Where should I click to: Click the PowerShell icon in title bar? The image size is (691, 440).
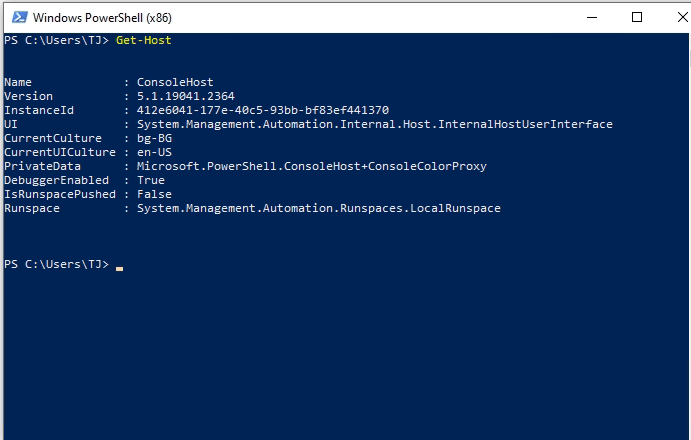click(19, 18)
